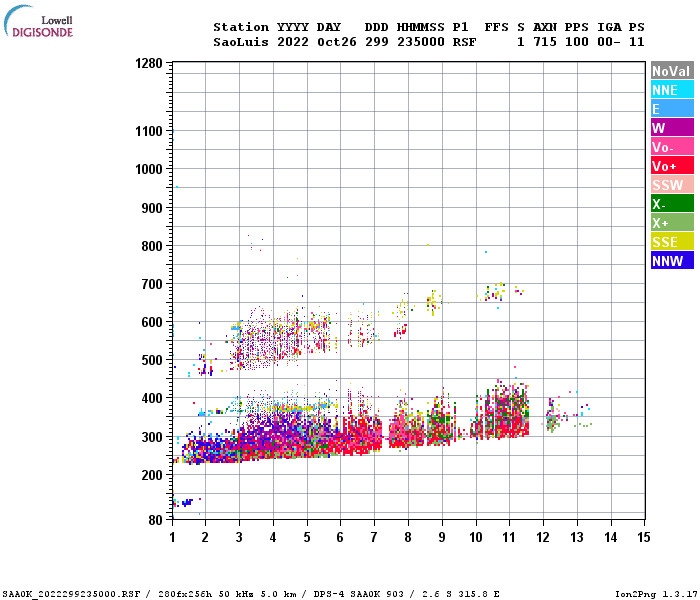Click the Station header label
Screen dimensions: 700x600
(241, 27)
